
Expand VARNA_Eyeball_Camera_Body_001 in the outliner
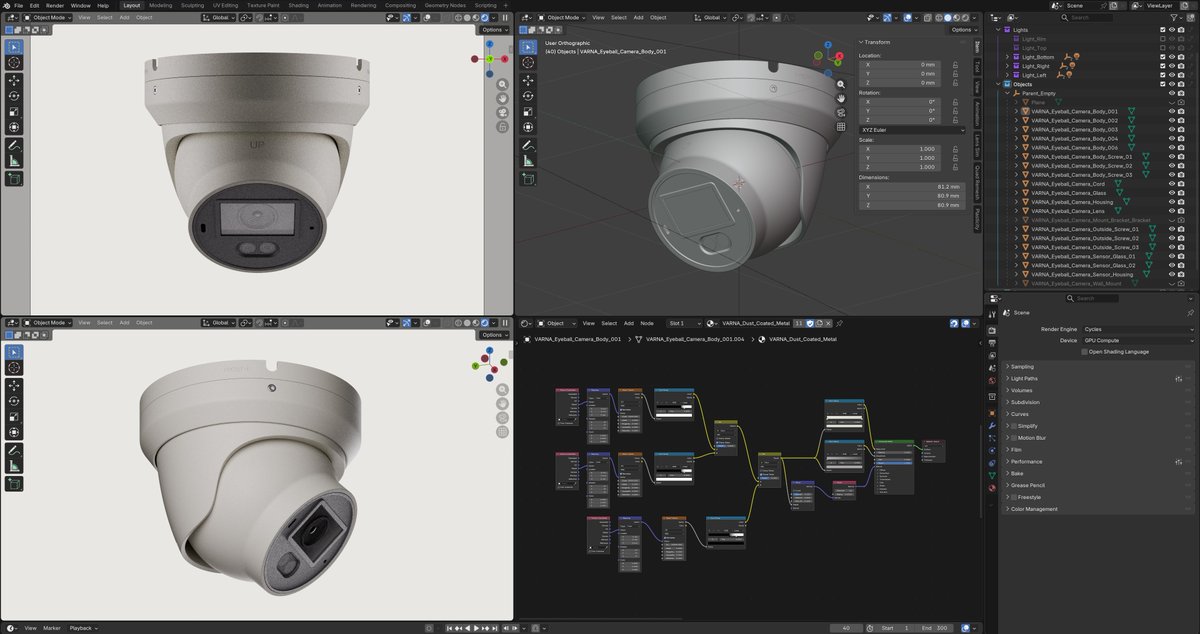1016,111
